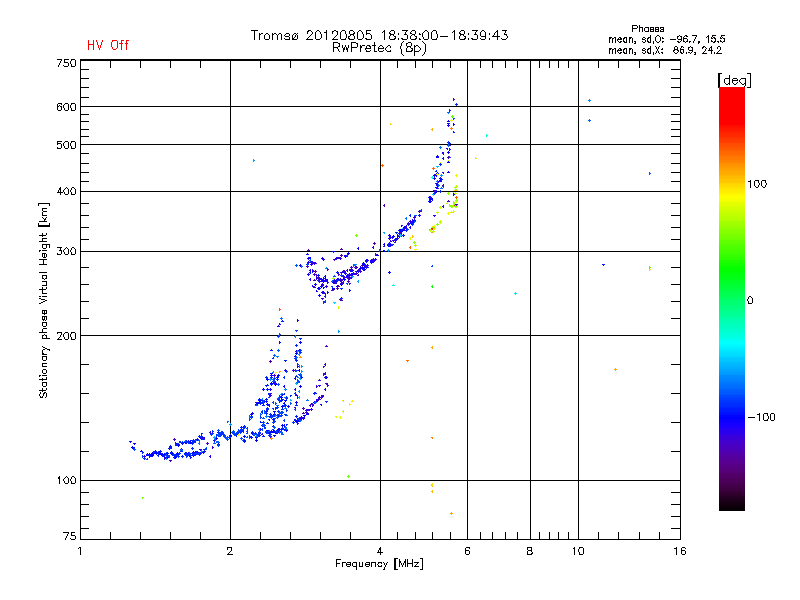Image resolution: width=800 pixels, height=600 pixels.
Task: Click the colorbar tick label '0'
Action: 749,301
